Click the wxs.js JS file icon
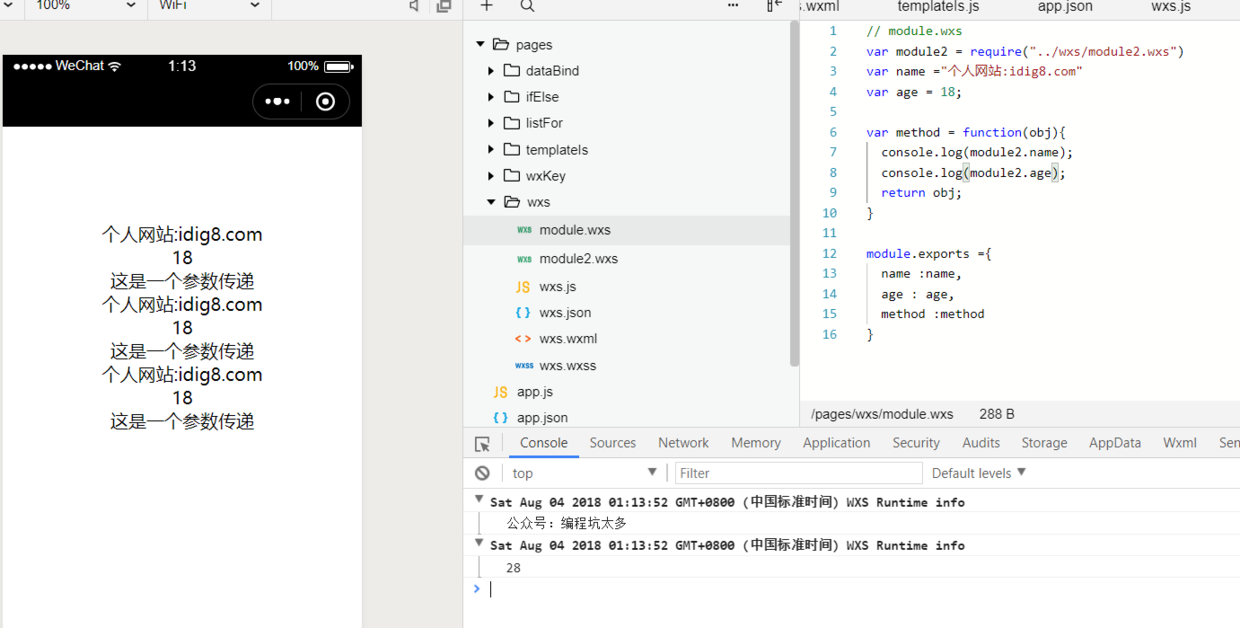This screenshot has height=628, width=1240. [523, 287]
